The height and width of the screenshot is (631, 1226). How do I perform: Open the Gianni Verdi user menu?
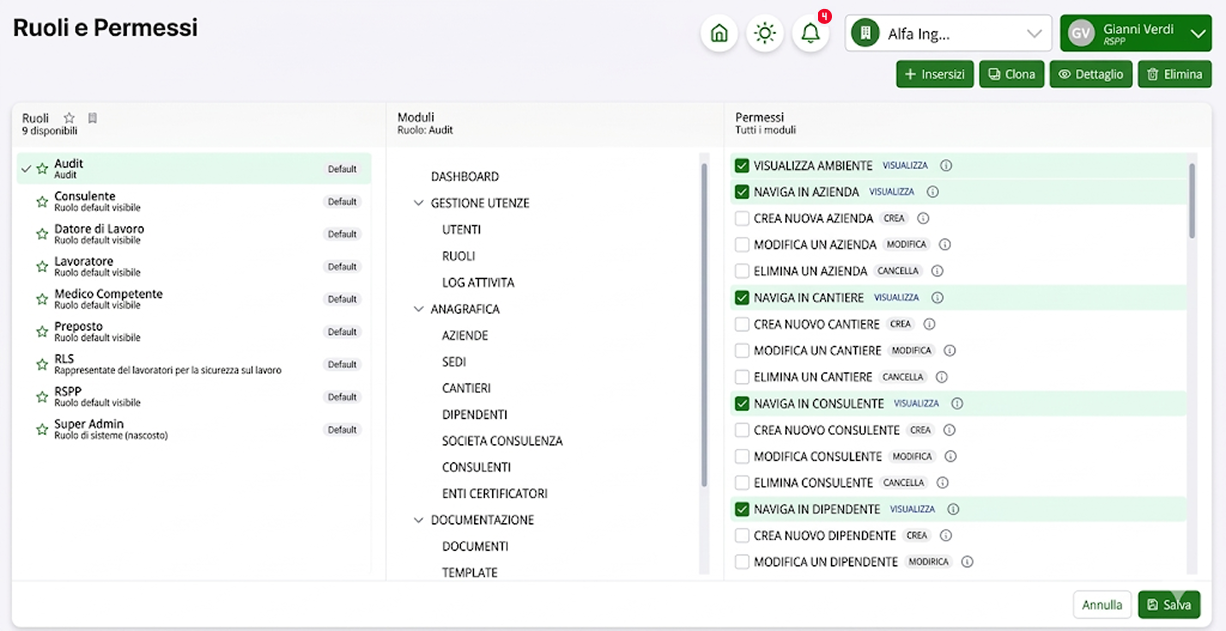[x=1135, y=33]
